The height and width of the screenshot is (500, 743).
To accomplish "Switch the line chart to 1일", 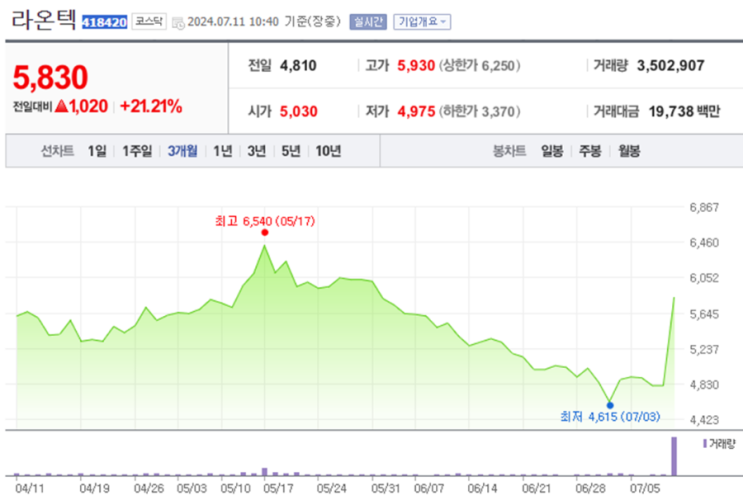I will [x=97, y=151].
